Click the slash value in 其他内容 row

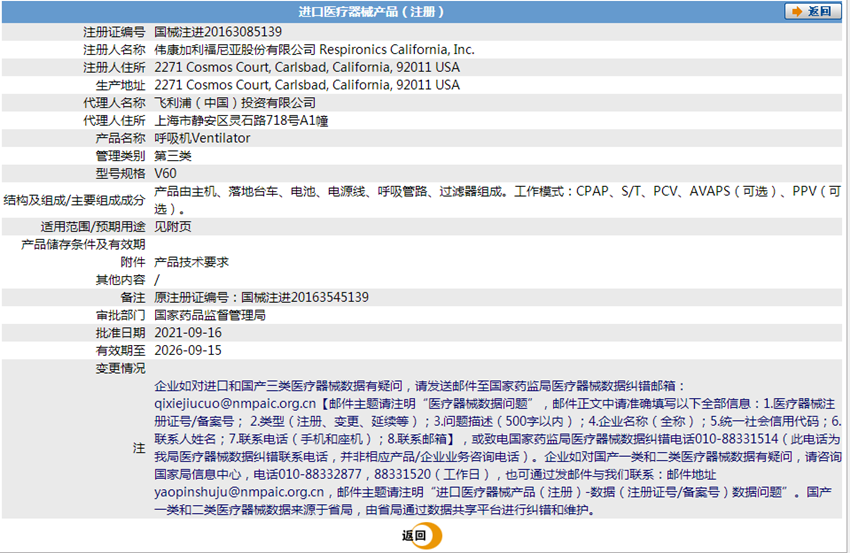tap(157, 280)
